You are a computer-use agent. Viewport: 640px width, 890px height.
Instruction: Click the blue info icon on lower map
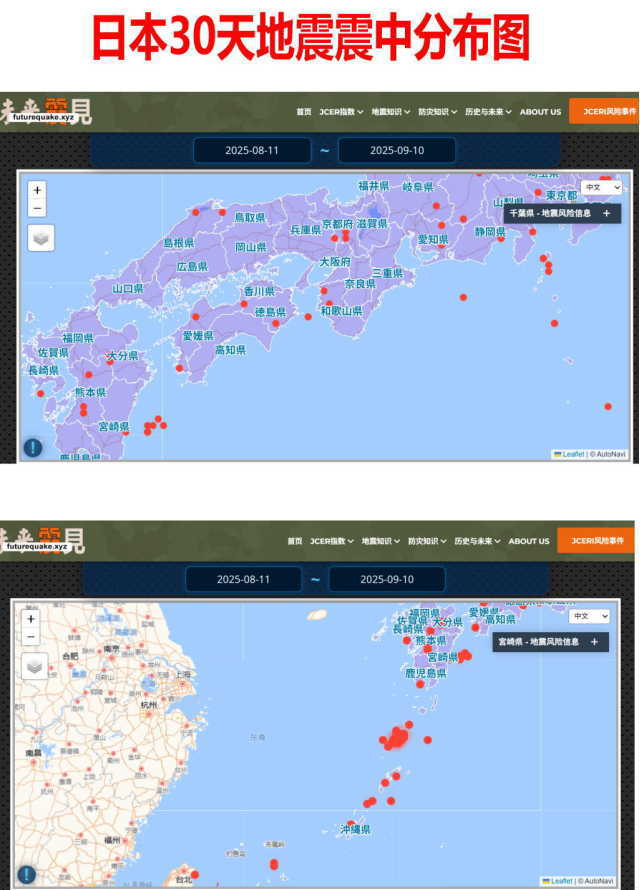pyautogui.click(x=27, y=874)
